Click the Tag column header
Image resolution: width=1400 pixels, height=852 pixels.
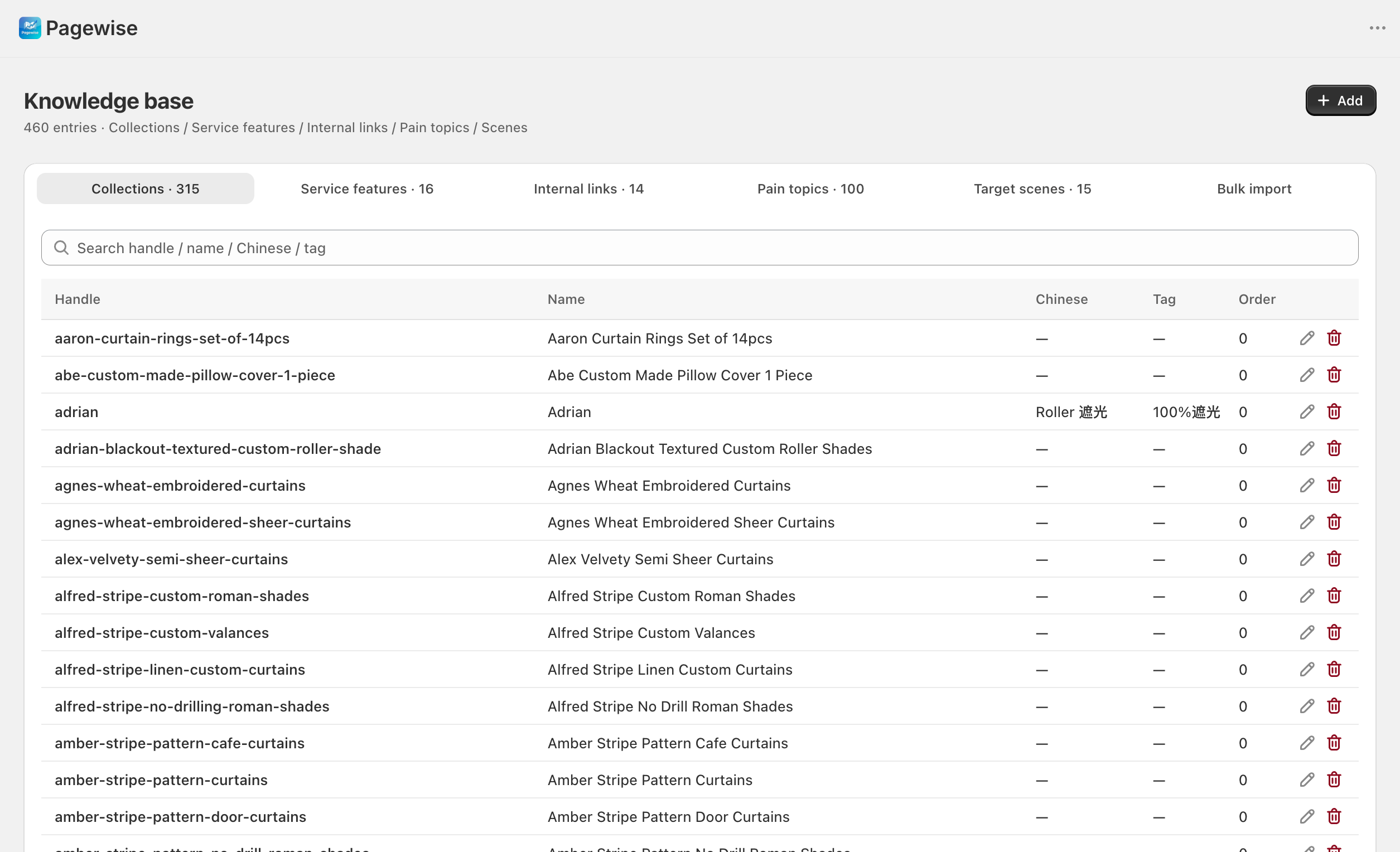(1164, 299)
